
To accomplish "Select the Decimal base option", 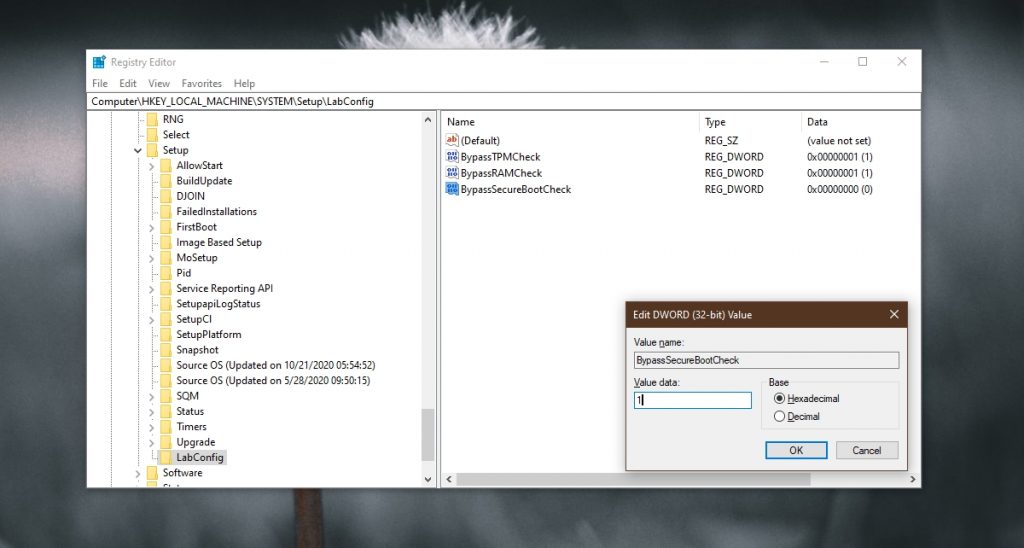I will 780,416.
